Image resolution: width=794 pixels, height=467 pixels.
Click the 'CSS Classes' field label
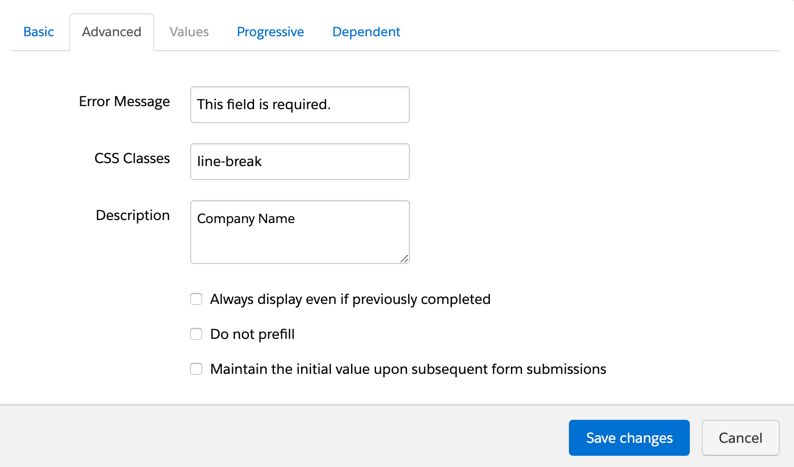[132, 159]
